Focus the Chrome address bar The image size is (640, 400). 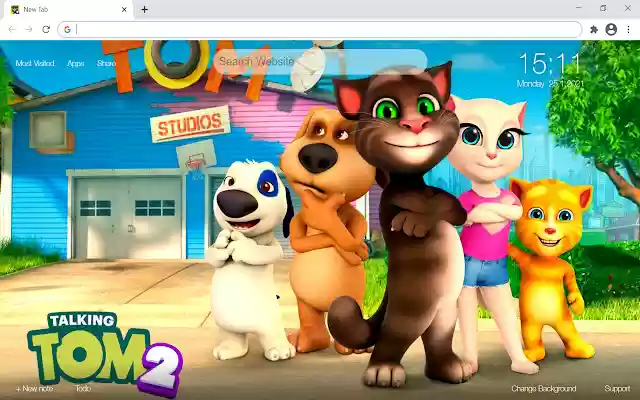320,29
